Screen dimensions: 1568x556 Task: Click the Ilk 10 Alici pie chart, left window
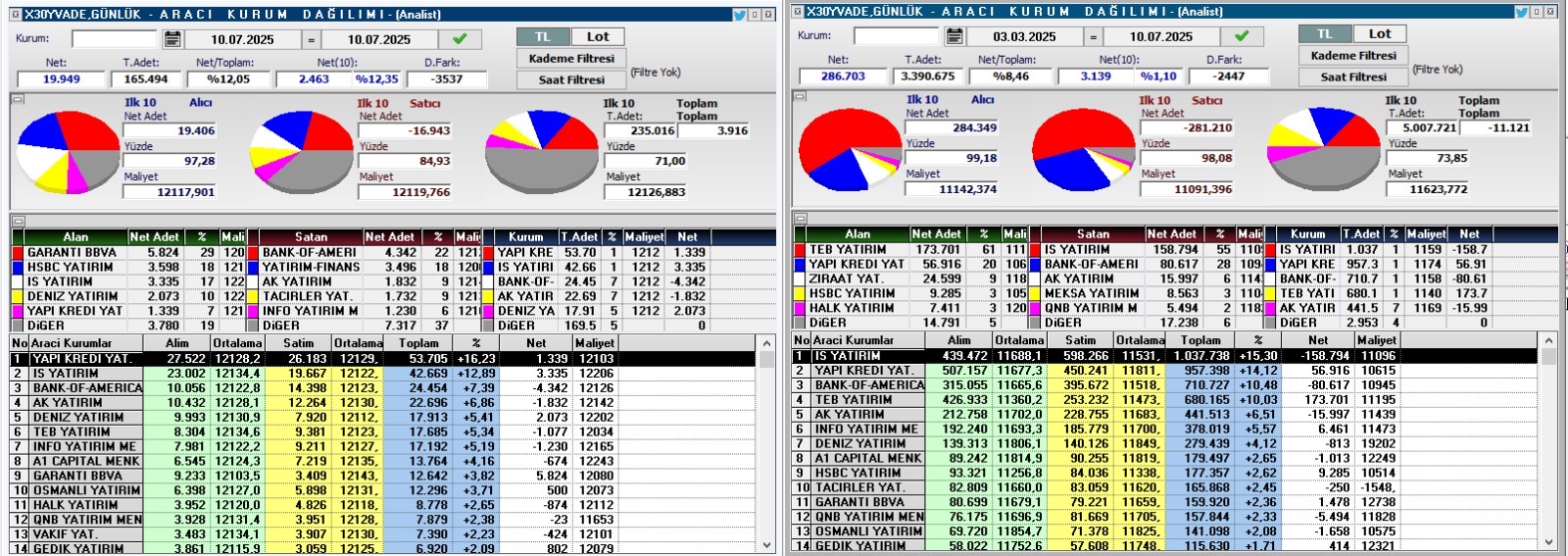tap(69, 152)
